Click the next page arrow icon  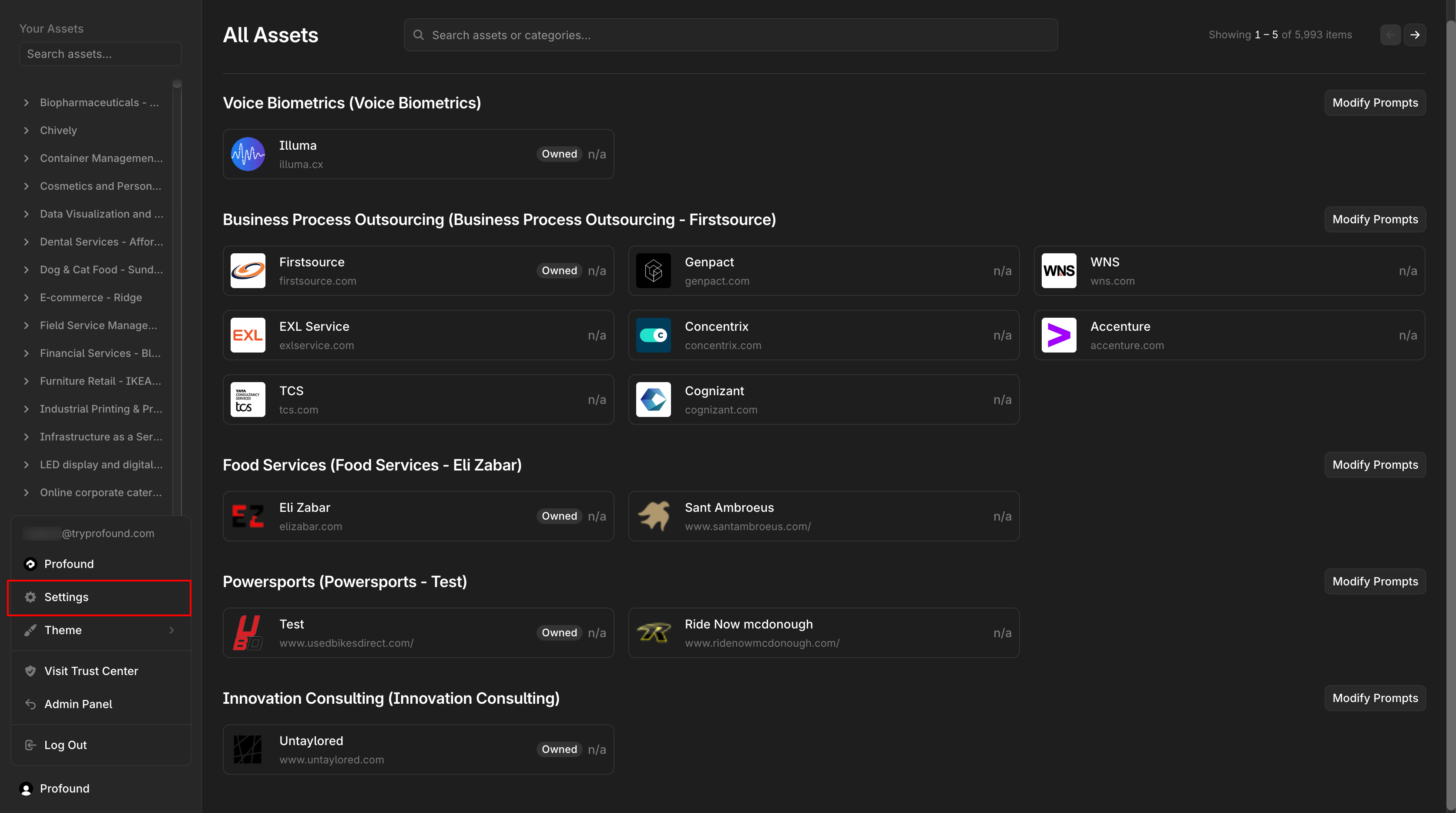click(1415, 34)
